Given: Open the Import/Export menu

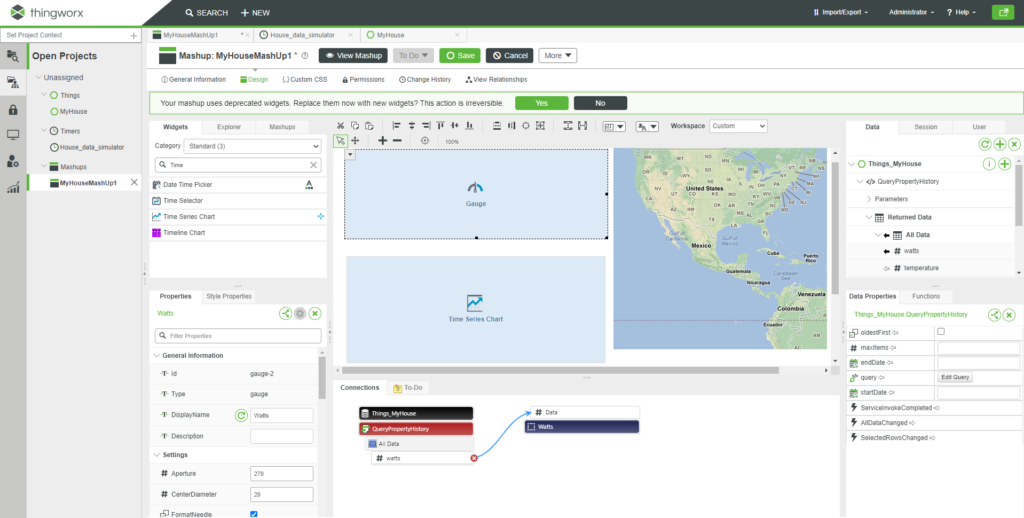Looking at the screenshot, I should tap(840, 12).
